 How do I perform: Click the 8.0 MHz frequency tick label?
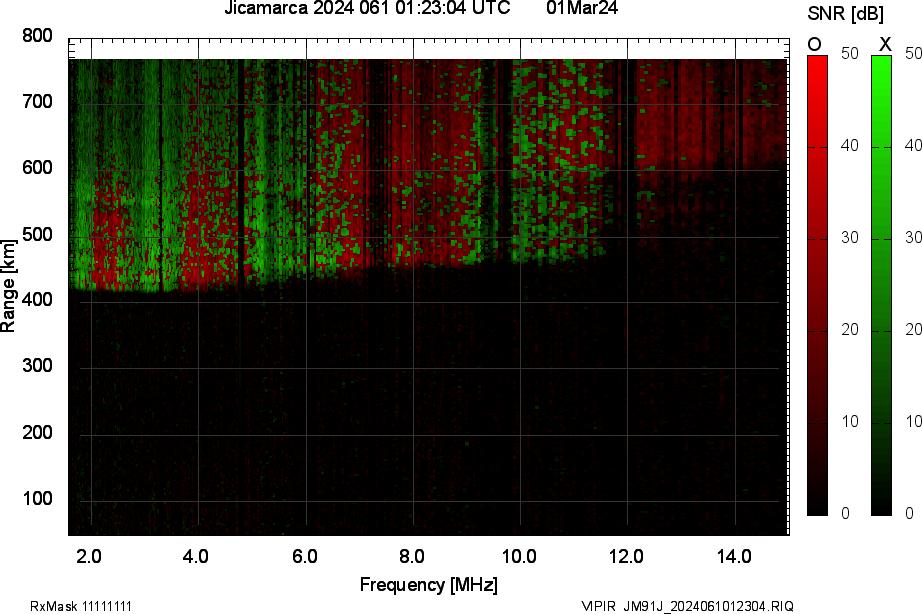tap(413, 556)
